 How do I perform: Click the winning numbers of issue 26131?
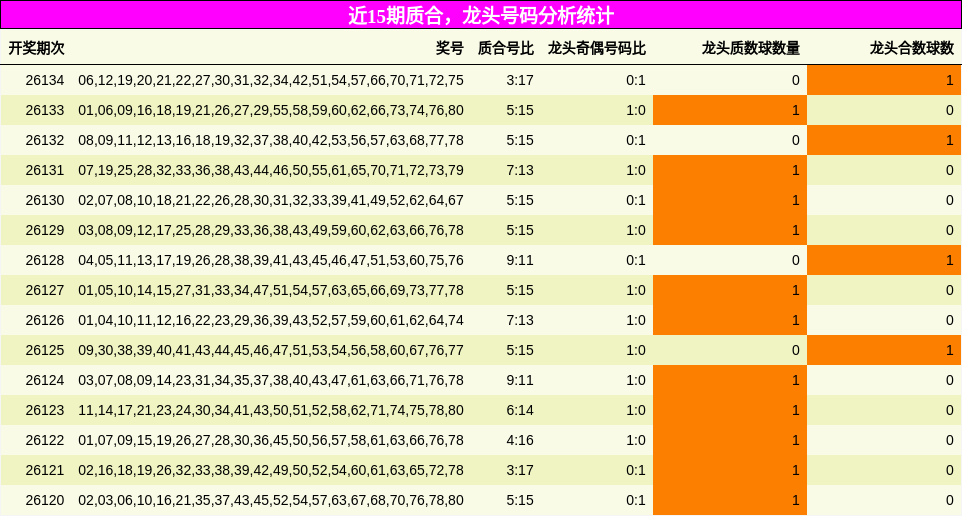pos(271,171)
